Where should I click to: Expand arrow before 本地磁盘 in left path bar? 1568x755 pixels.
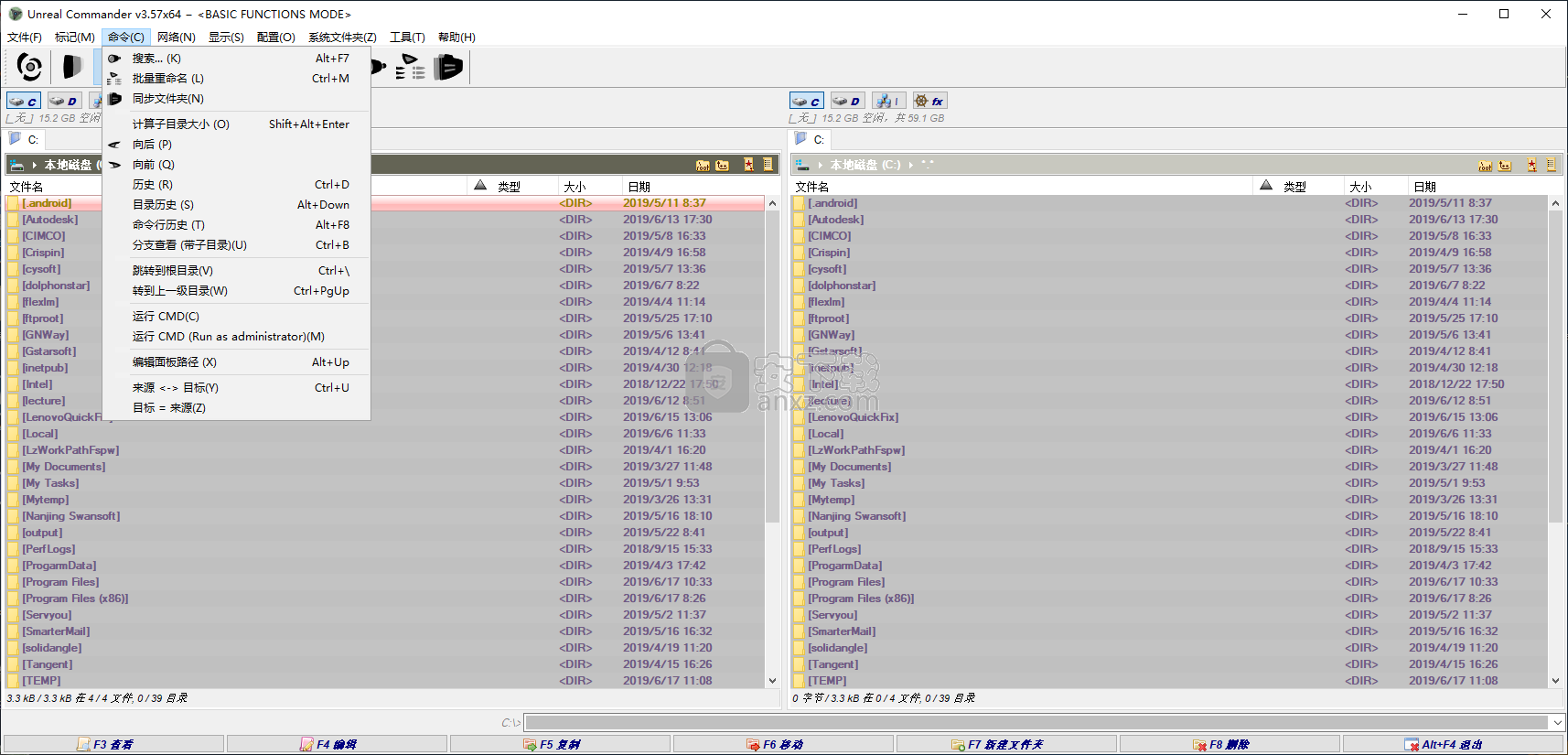tap(35, 165)
